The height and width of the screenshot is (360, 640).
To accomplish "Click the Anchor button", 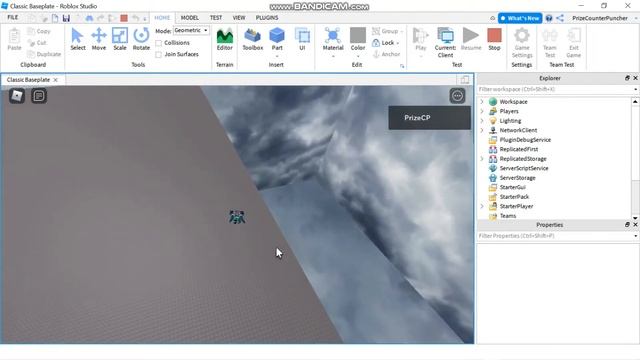I will point(386,54).
